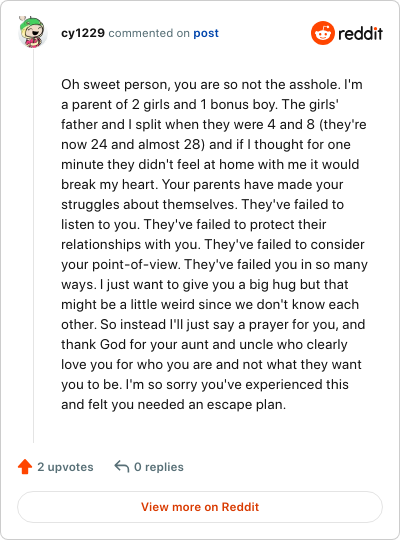The height and width of the screenshot is (540, 400).
Task: Click the cy1229 user avatar
Action: (32, 32)
